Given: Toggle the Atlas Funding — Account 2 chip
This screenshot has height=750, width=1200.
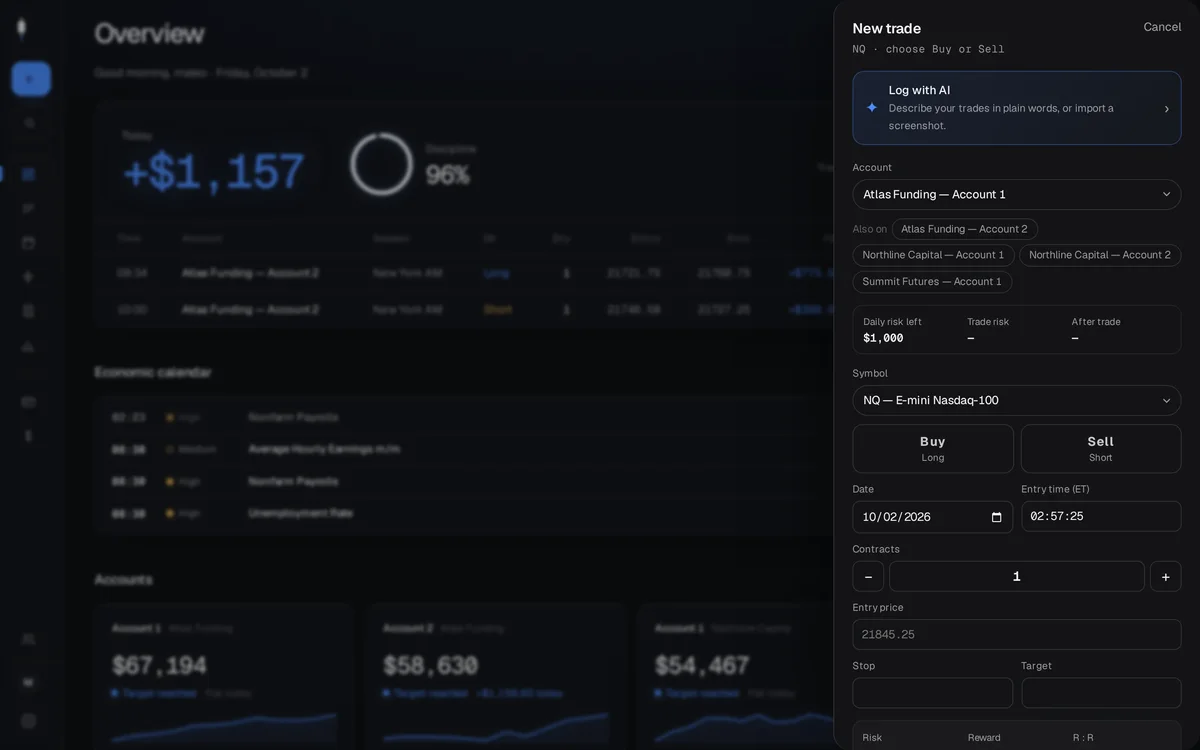Looking at the screenshot, I should click(964, 229).
